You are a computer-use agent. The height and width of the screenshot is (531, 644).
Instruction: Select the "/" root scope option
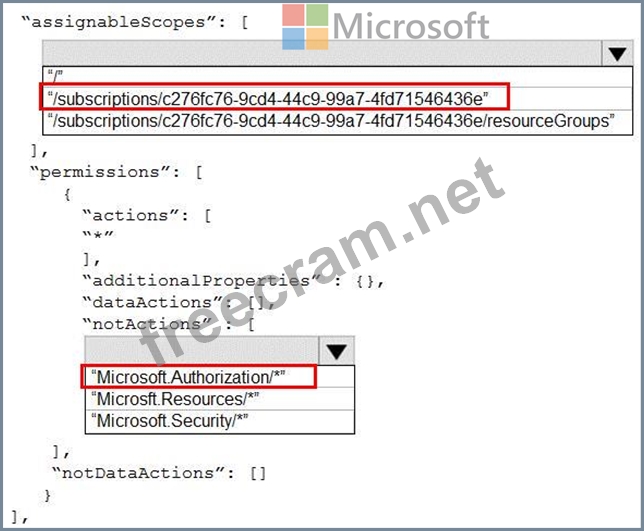pyautogui.click(x=337, y=77)
